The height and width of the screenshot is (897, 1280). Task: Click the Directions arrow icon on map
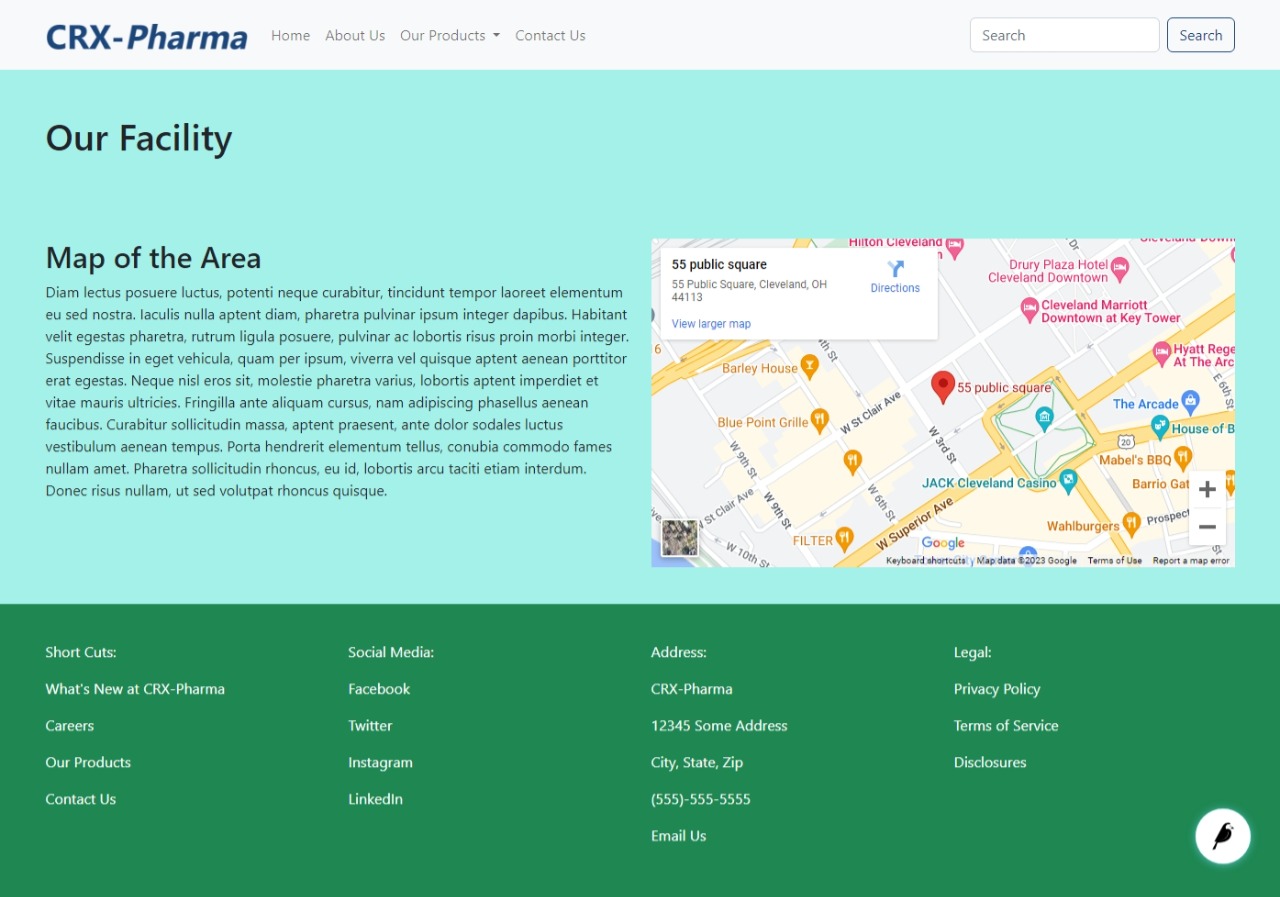tap(895, 269)
